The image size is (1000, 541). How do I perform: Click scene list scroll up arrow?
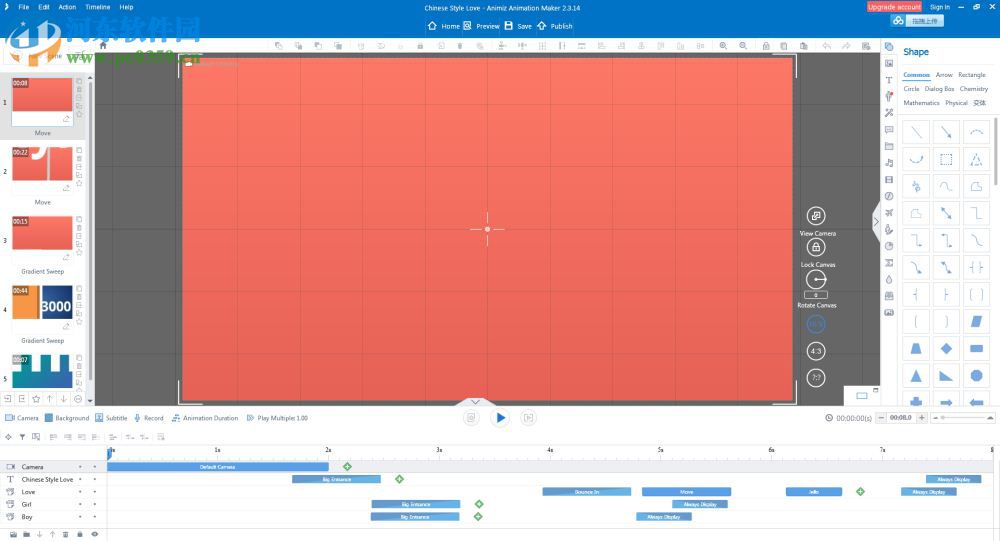90,78
